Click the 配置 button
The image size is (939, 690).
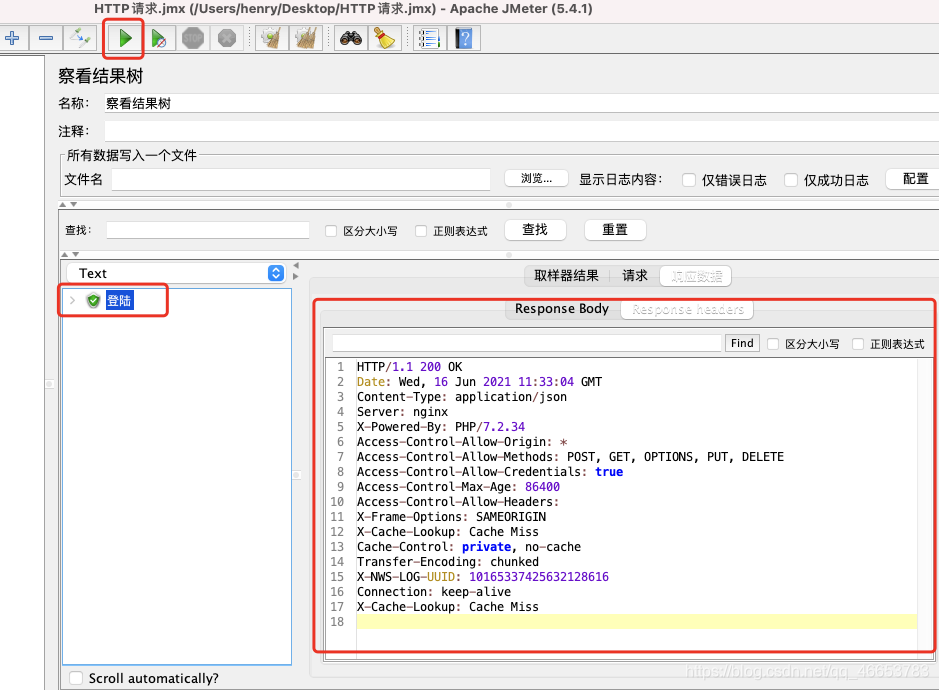[x=915, y=178]
